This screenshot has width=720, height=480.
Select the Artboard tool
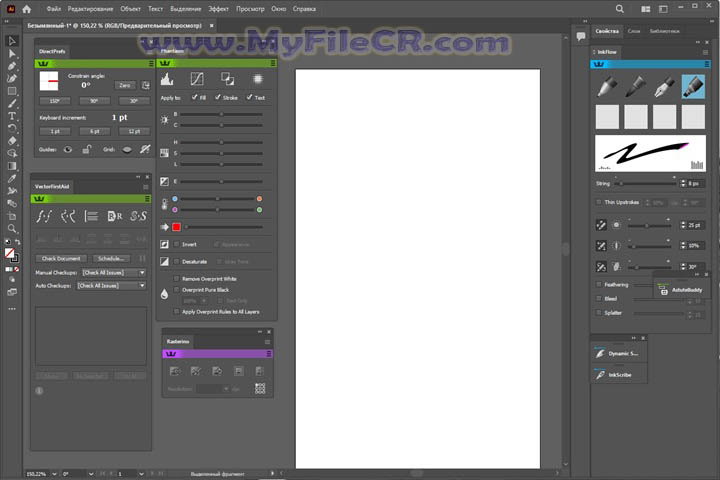pos(12,216)
